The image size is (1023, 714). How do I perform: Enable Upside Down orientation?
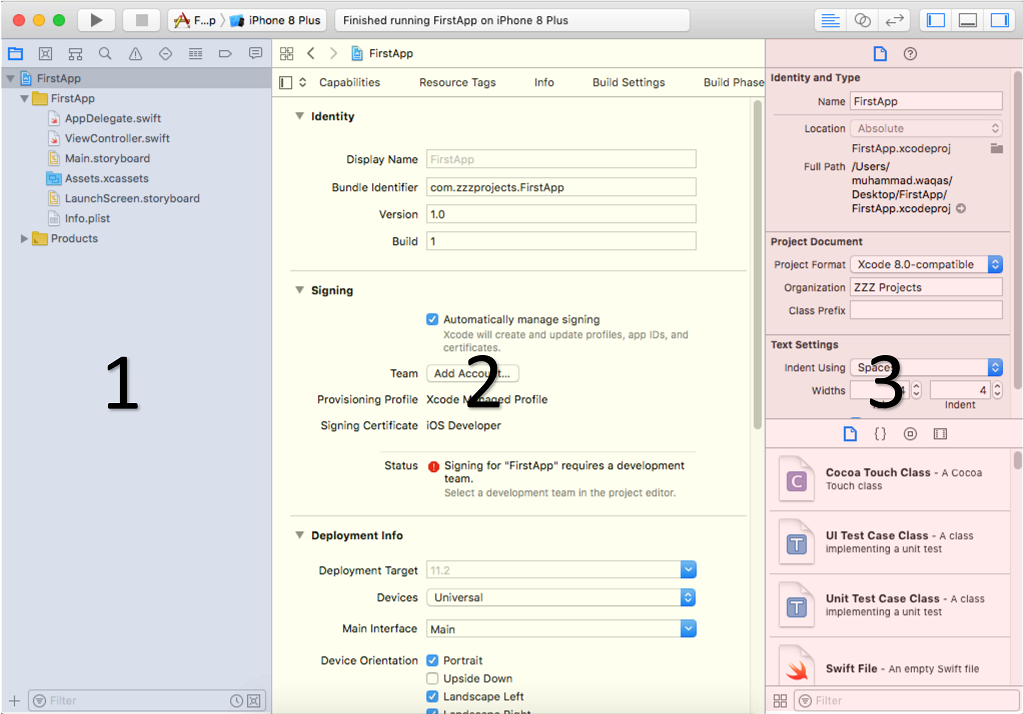432,679
